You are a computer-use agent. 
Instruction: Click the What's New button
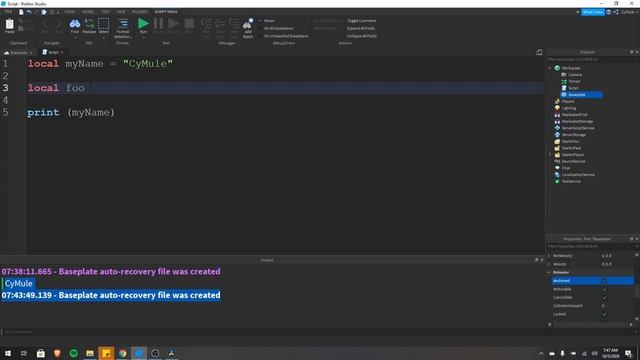pos(593,12)
